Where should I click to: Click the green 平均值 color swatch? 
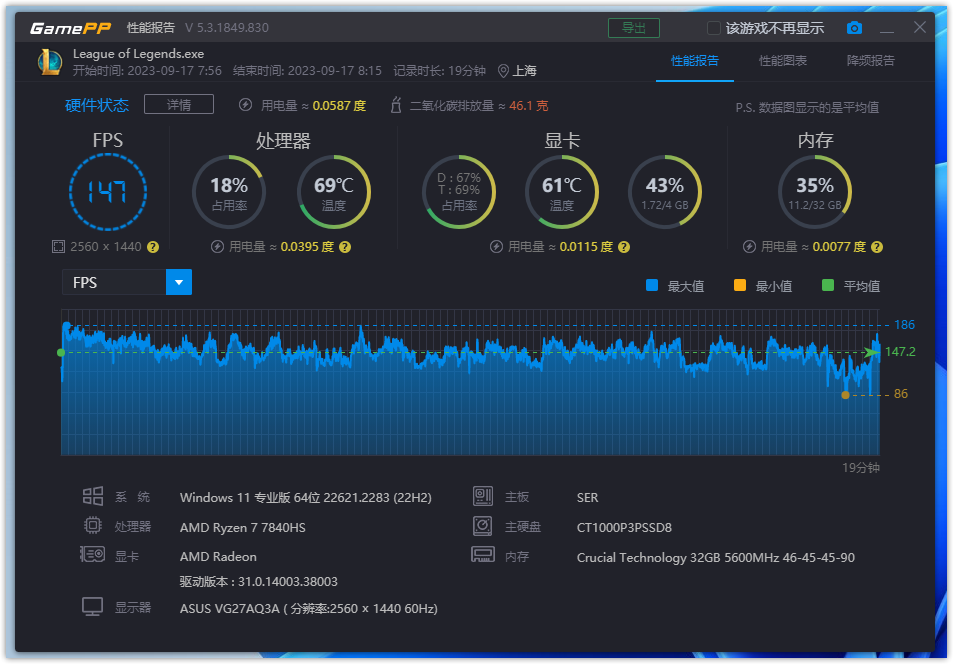click(x=828, y=285)
